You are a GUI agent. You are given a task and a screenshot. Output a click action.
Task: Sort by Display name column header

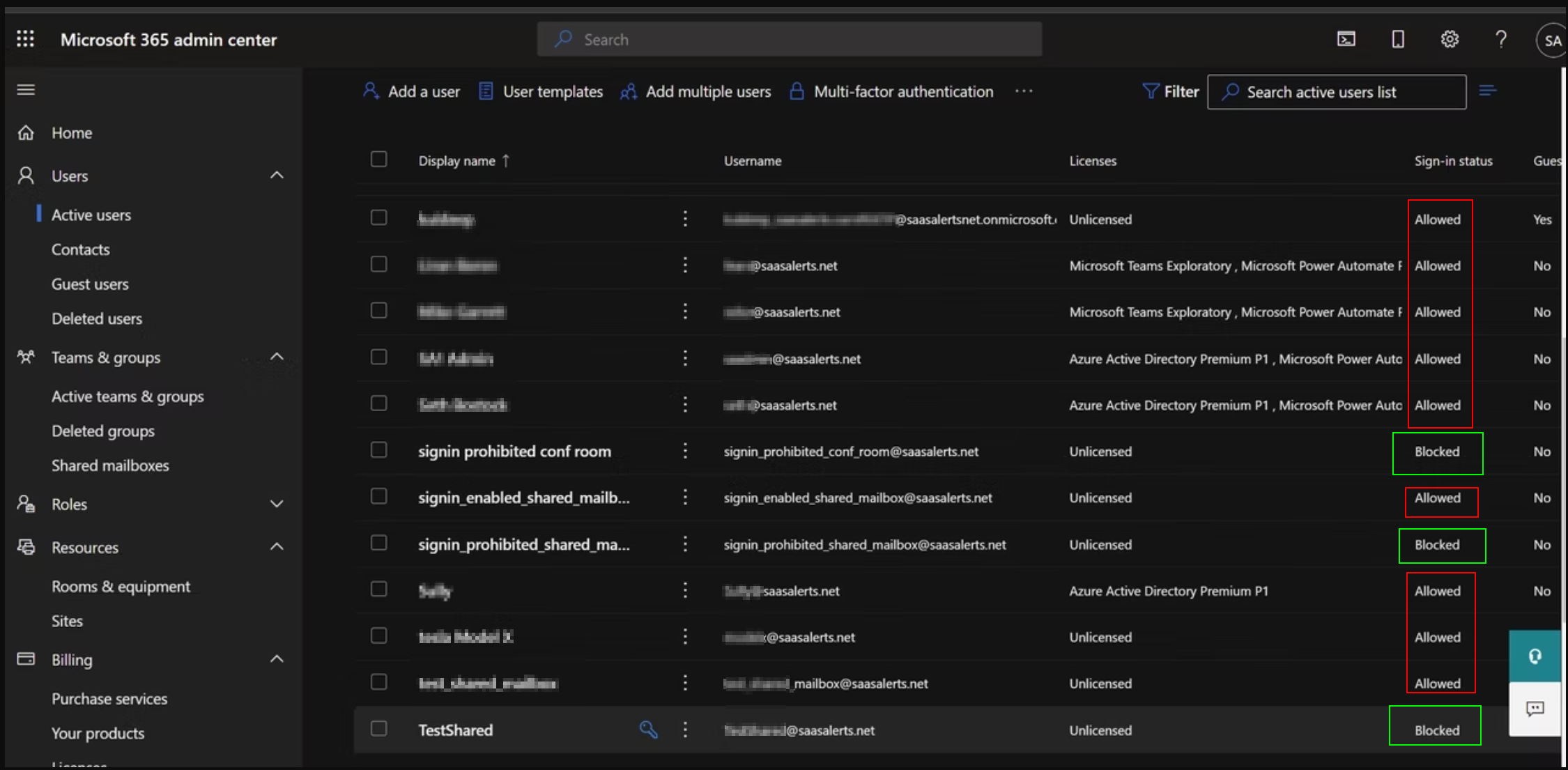(464, 161)
